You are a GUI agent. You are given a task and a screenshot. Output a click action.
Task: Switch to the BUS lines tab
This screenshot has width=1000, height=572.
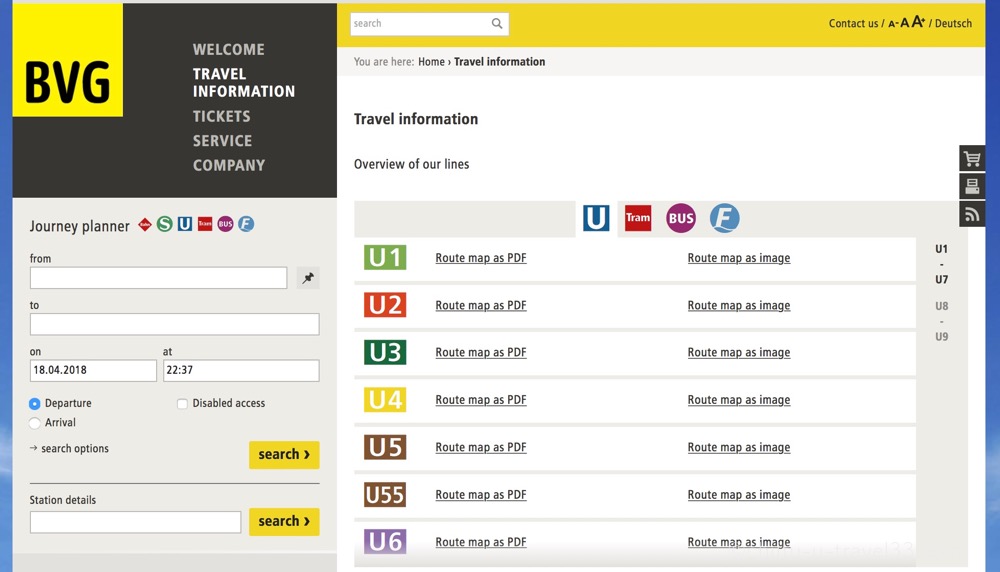coord(680,218)
